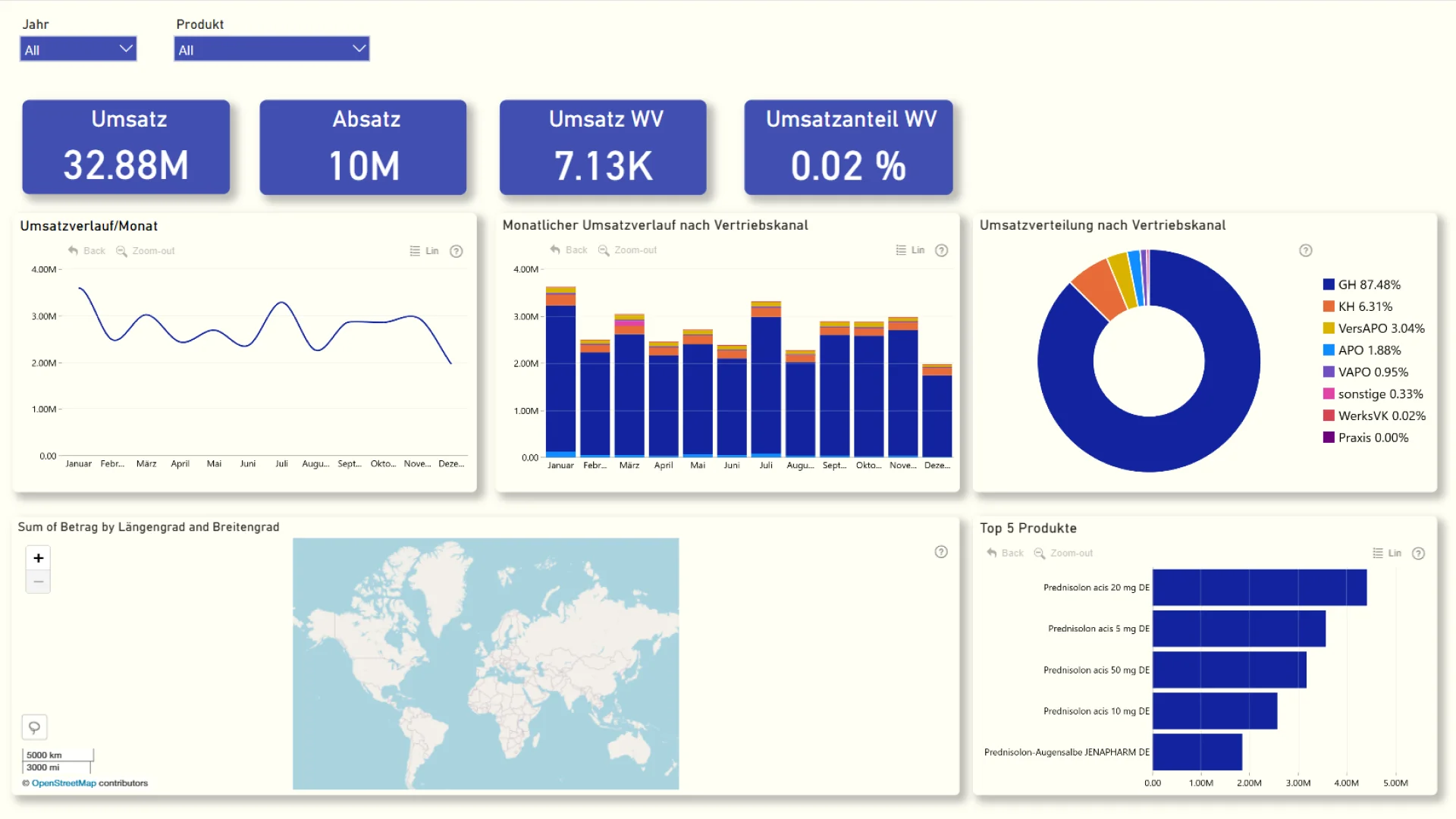The height and width of the screenshot is (819, 1456).
Task: Click the GH legend color swatch
Action: [1329, 284]
